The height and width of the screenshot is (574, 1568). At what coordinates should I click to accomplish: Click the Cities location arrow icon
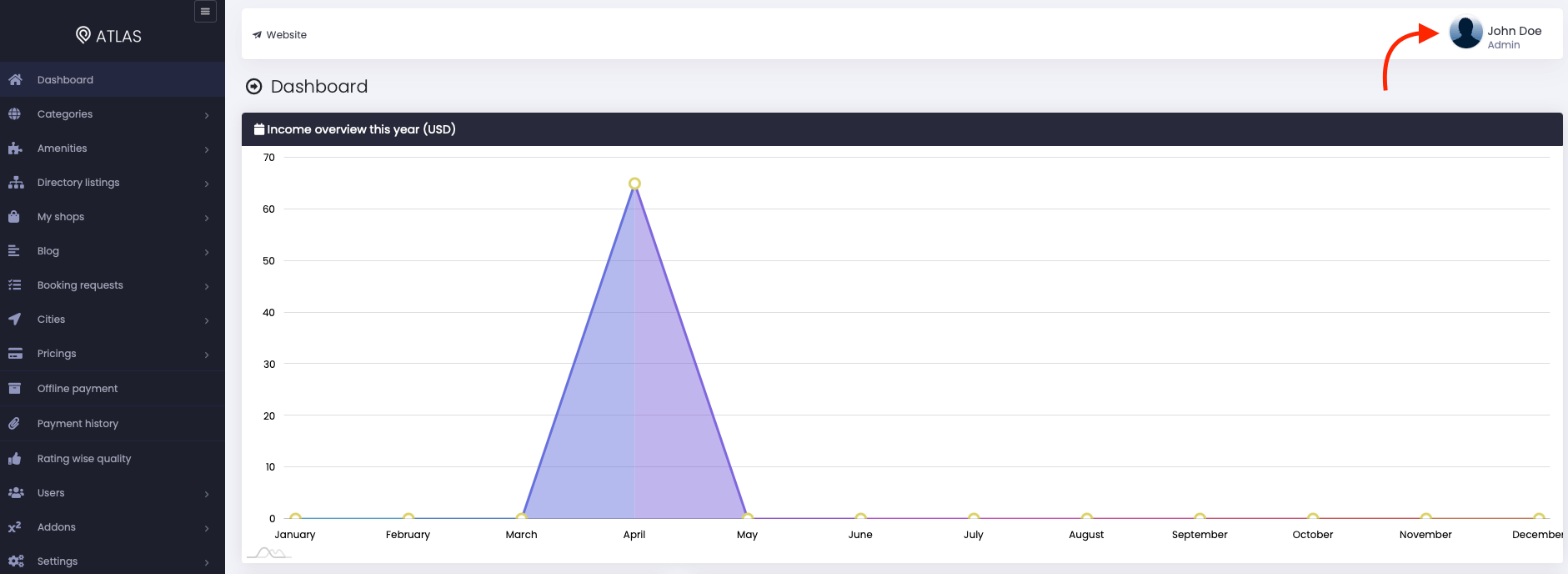[15, 320]
